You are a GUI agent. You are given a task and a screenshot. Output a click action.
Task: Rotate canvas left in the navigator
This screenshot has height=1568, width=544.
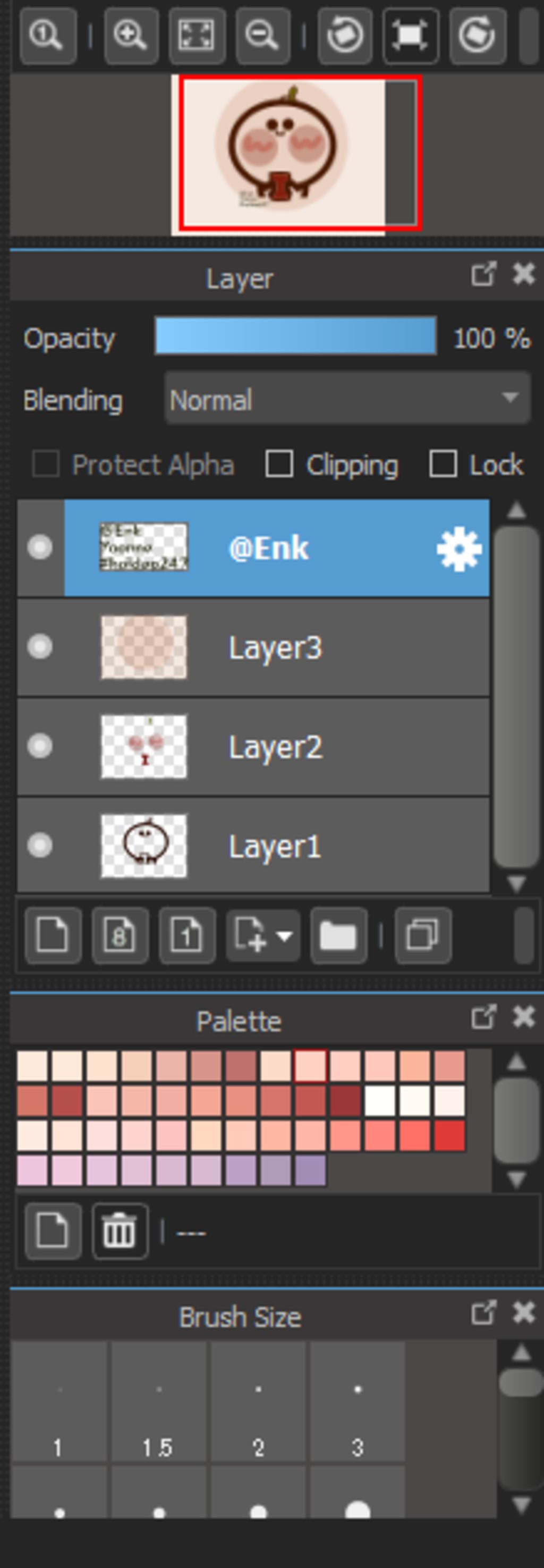(345, 36)
